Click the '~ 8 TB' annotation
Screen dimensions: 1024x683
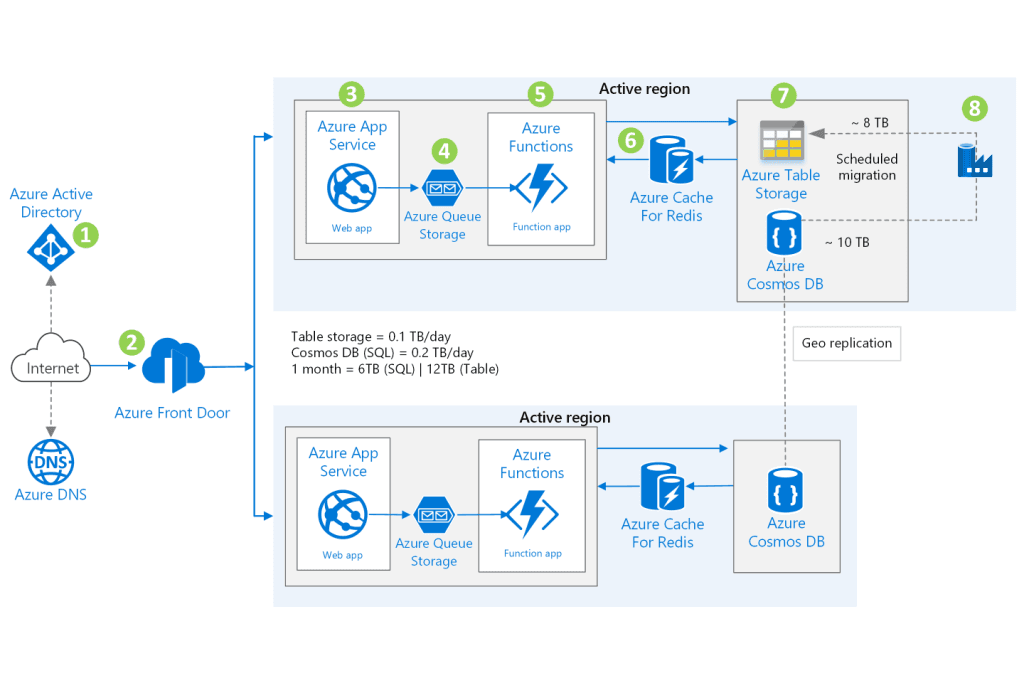coord(870,123)
